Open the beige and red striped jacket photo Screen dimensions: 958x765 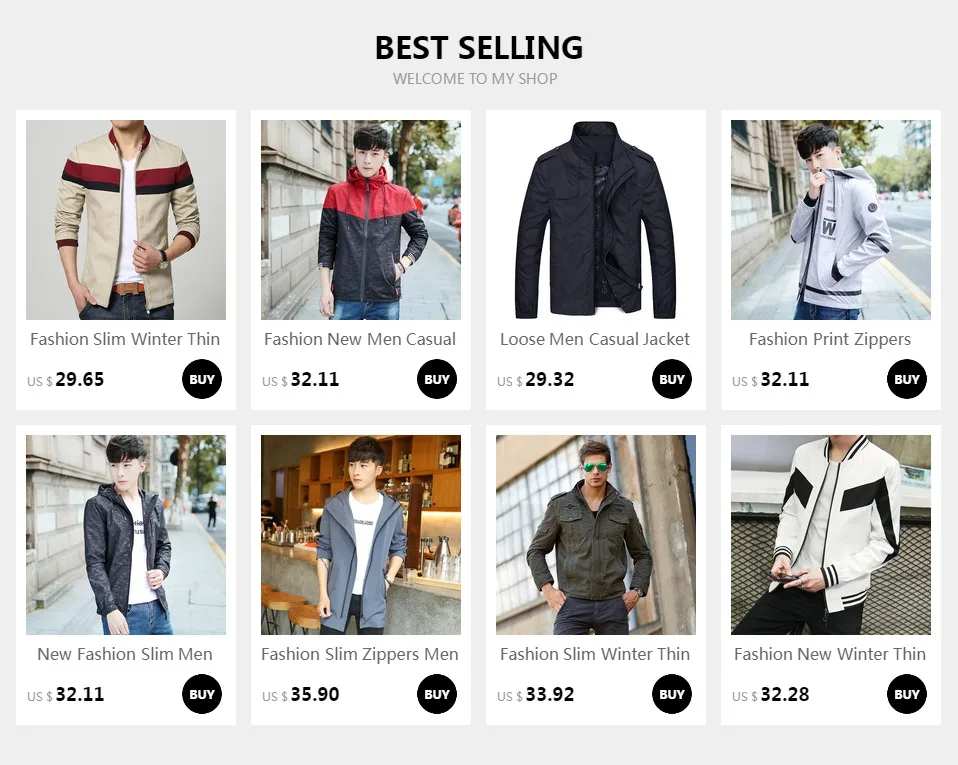[x=126, y=220]
